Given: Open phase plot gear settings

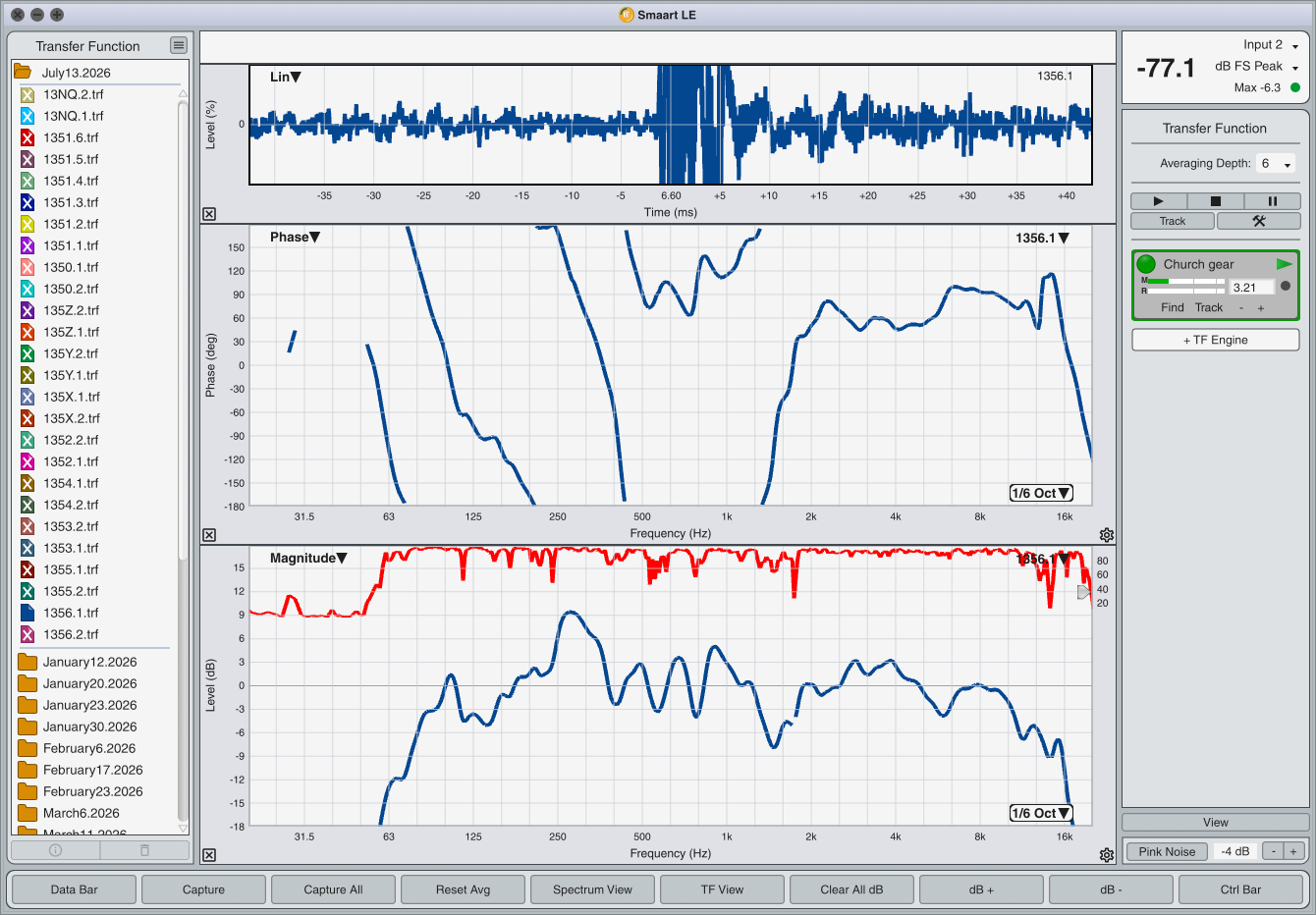Looking at the screenshot, I should click(x=1107, y=535).
